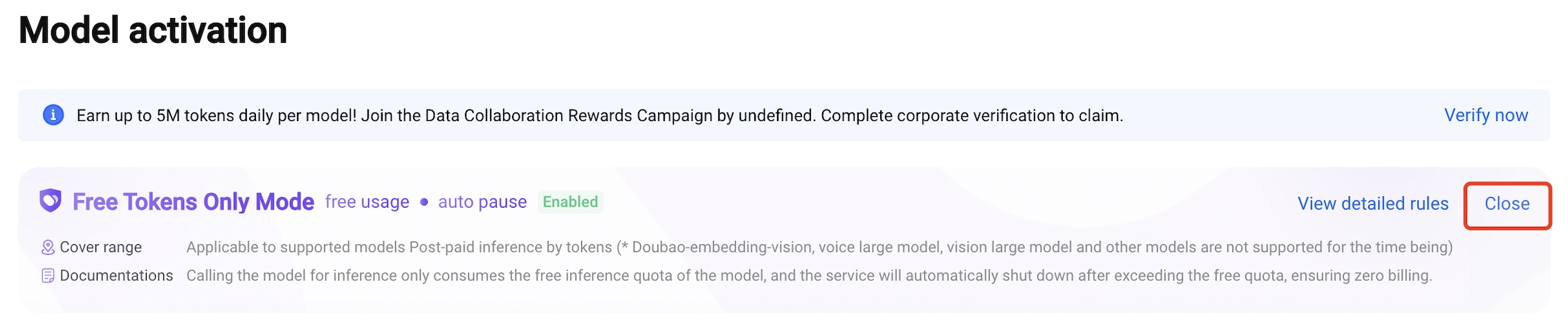Click the Documentations page icon
Image resolution: width=1568 pixels, height=321 pixels.
48,275
